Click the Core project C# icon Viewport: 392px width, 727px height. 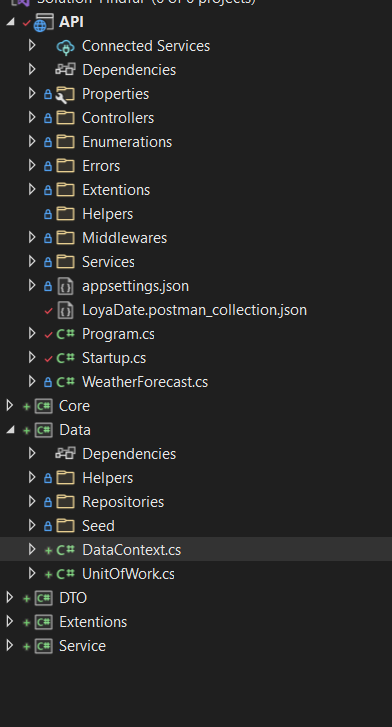[44, 406]
